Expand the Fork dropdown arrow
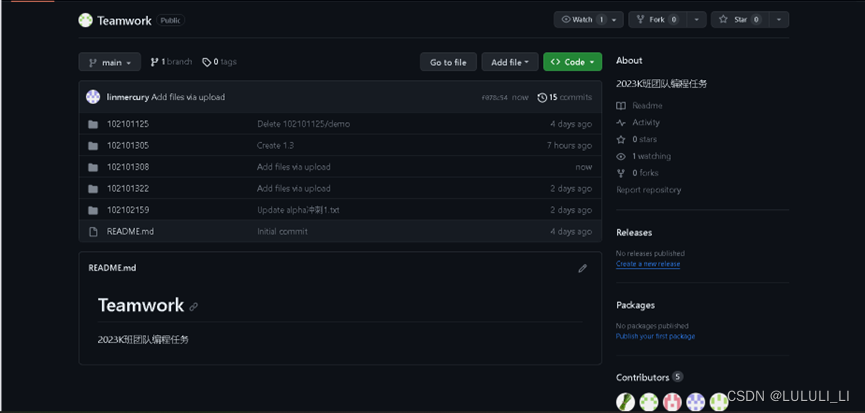Screen dimensions: 865x413 click(x=696, y=19)
